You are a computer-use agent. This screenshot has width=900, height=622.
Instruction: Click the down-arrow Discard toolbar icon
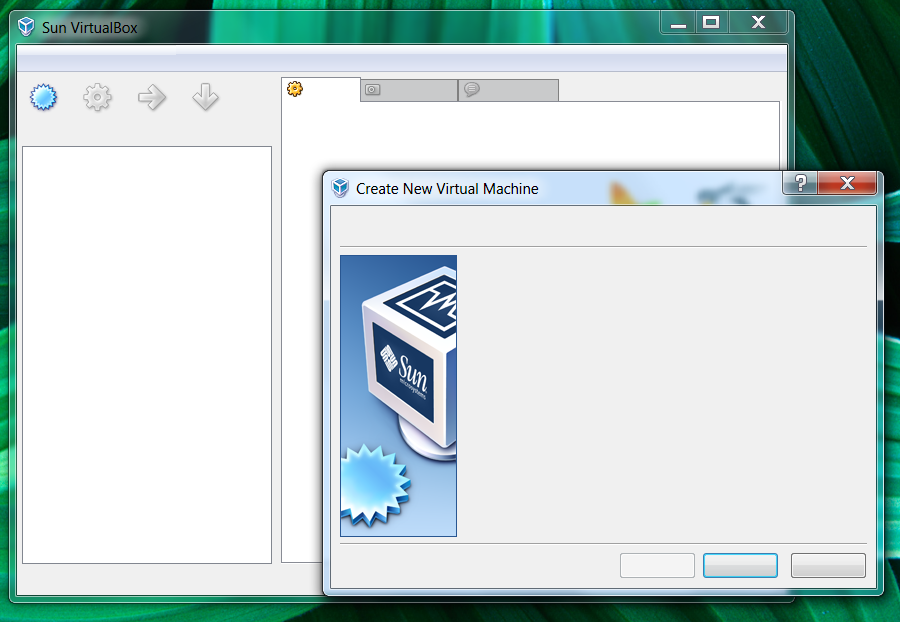coord(205,96)
